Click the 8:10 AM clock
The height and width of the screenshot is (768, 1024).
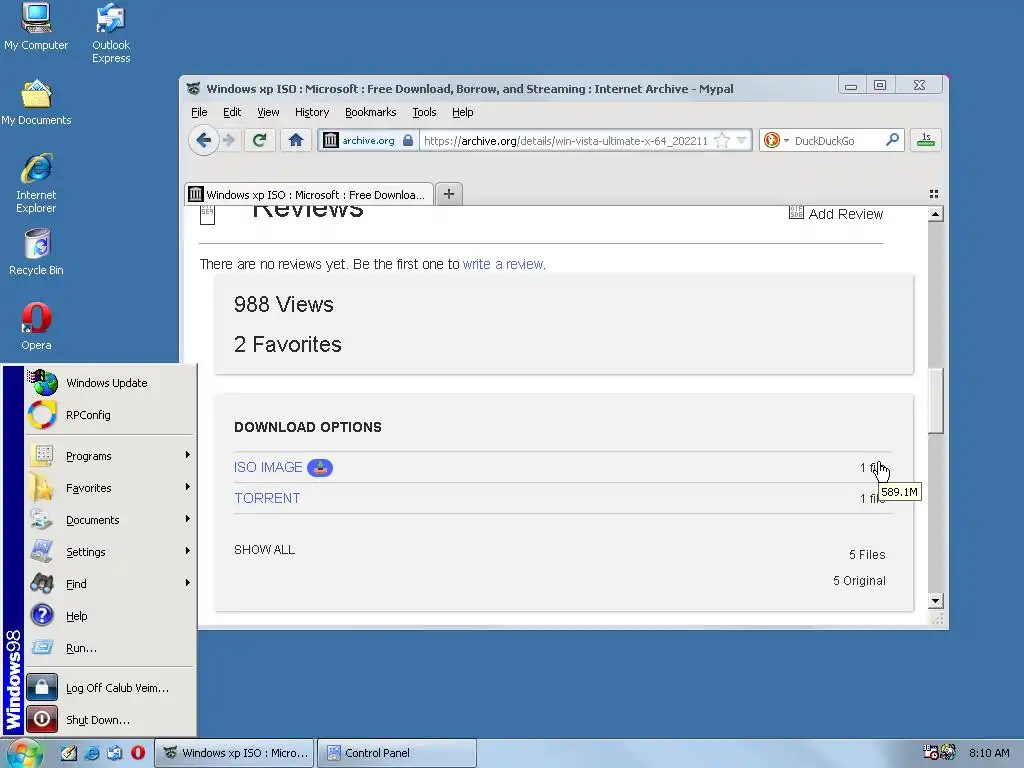989,753
